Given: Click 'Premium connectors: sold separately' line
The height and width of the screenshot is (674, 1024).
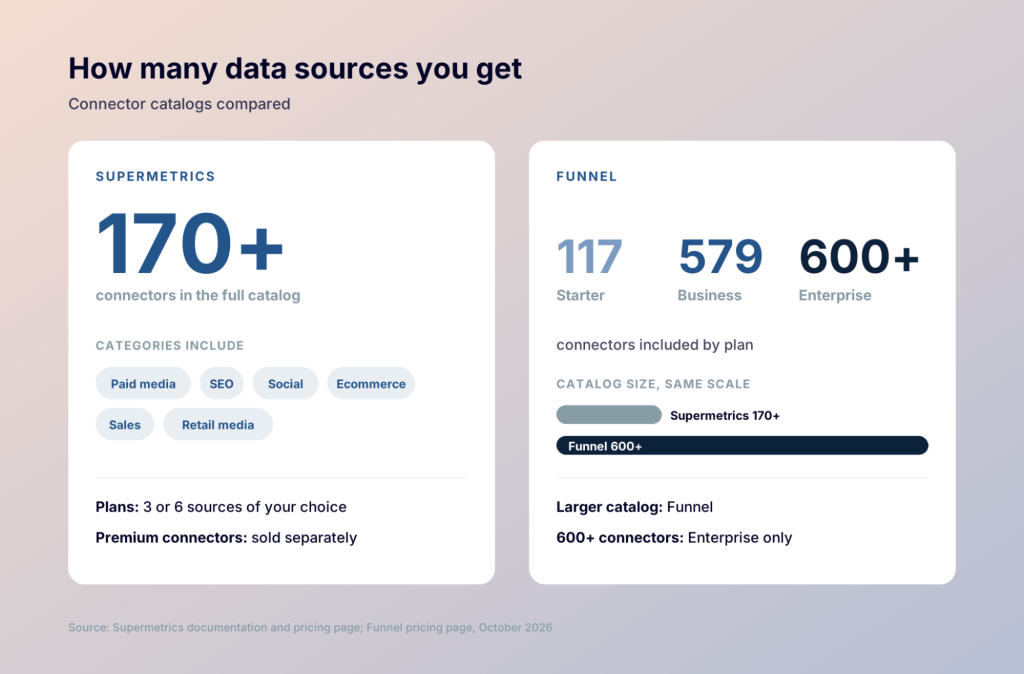Looking at the screenshot, I should (x=226, y=538).
